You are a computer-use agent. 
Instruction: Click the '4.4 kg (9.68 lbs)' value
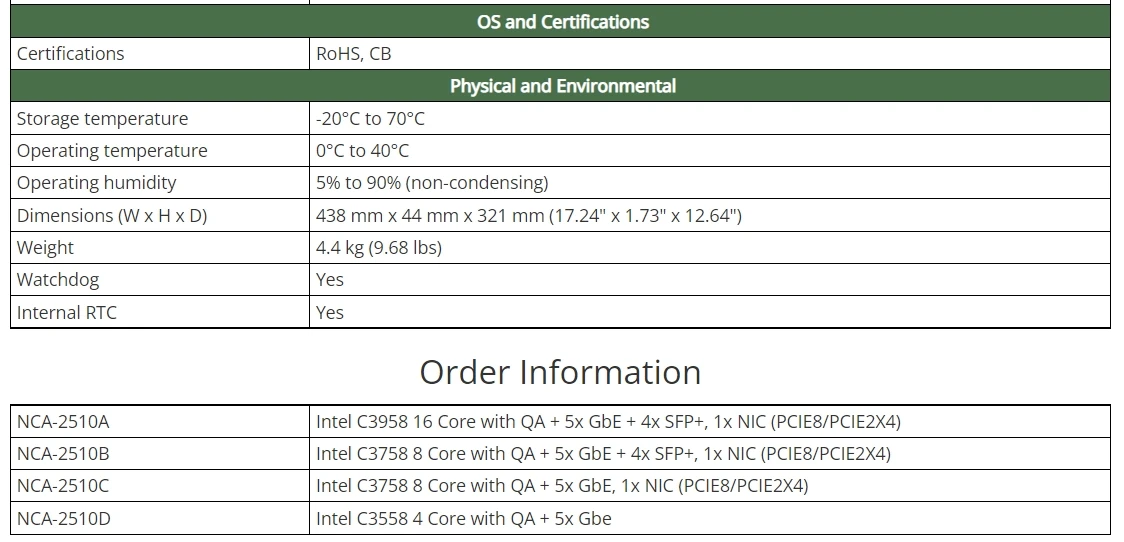coord(379,247)
